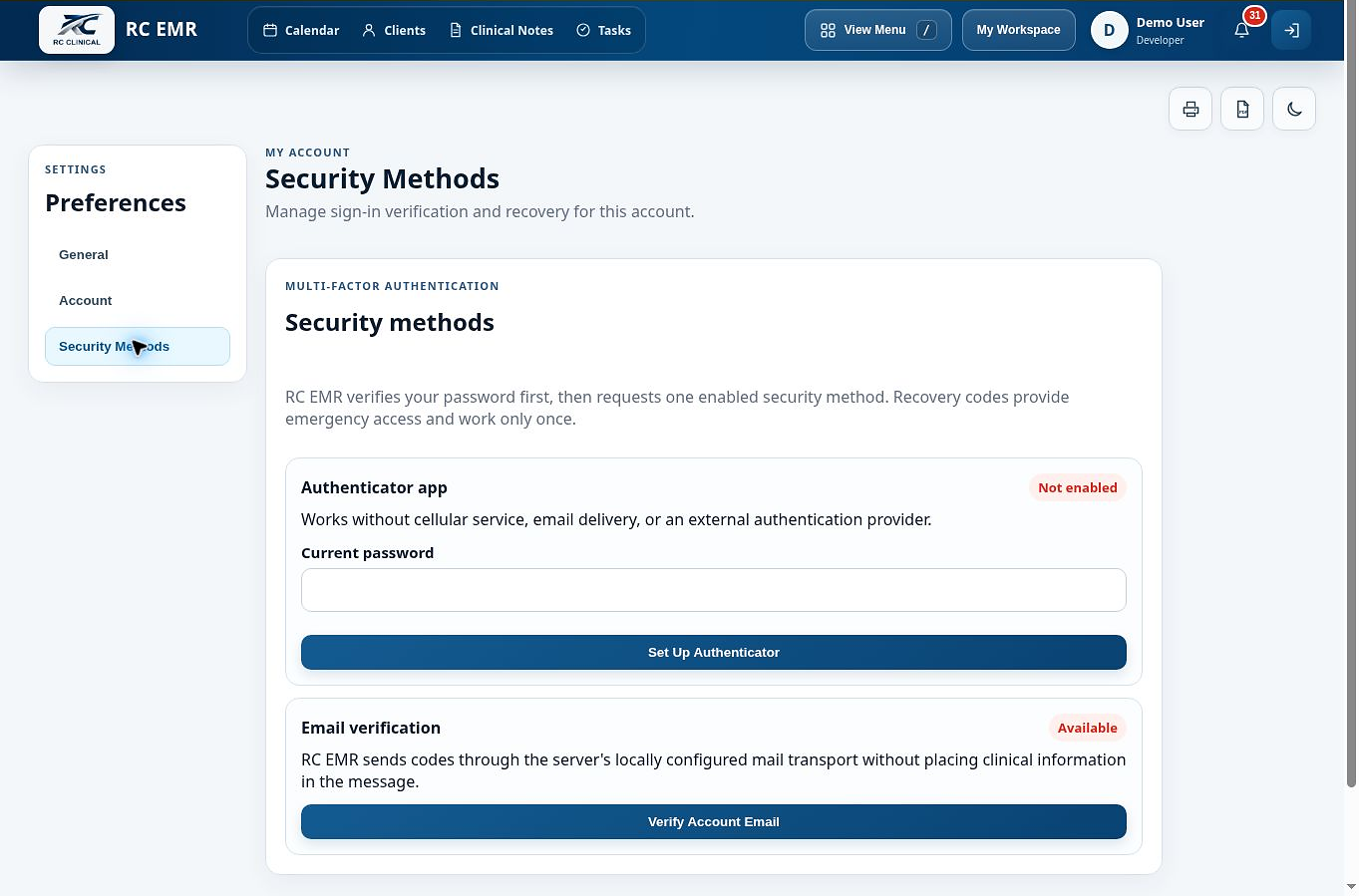The height and width of the screenshot is (896, 1359).
Task: Click the Multi-Factor Authentication label
Action: click(392, 286)
